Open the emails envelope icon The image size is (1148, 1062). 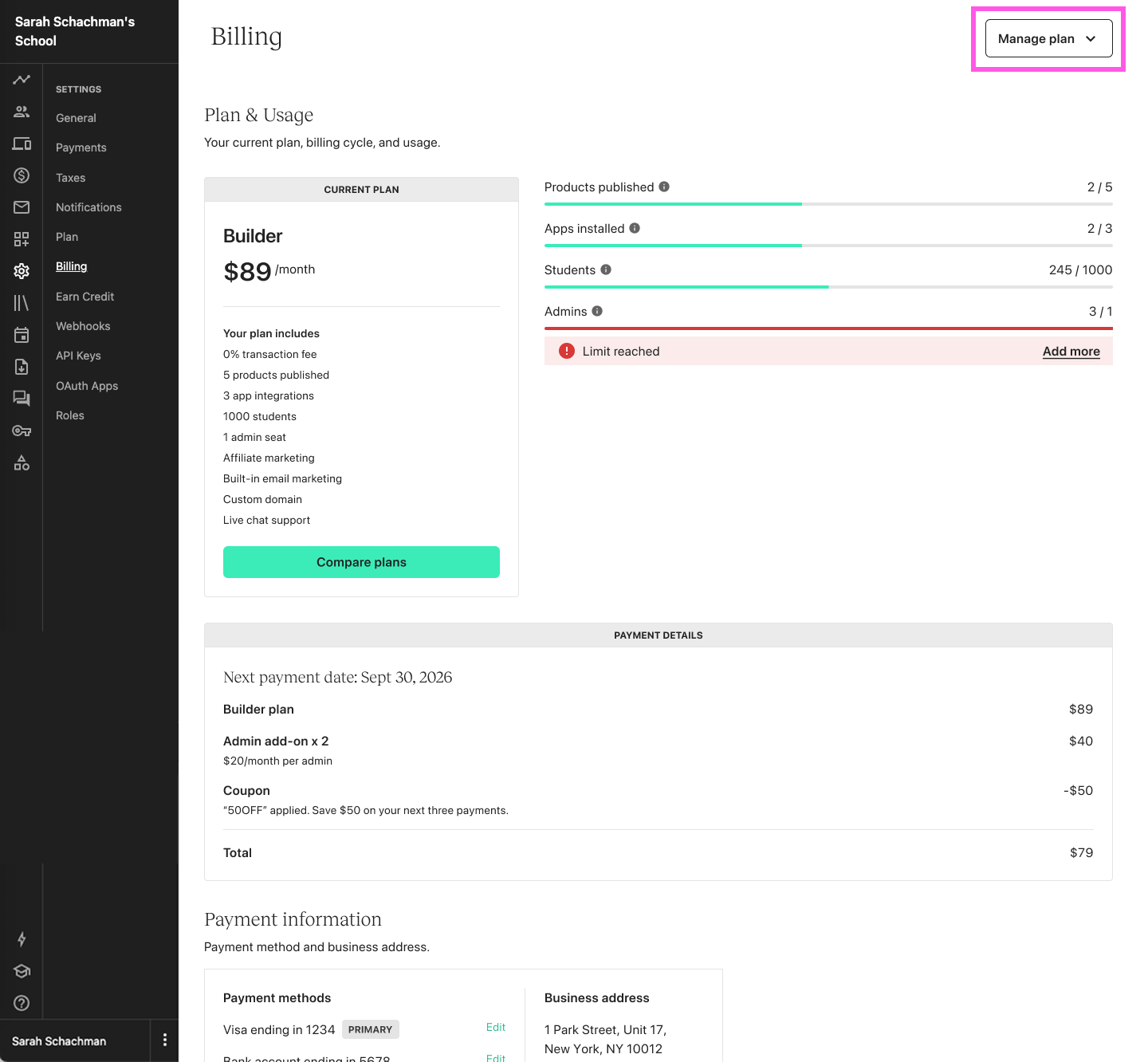(x=22, y=207)
